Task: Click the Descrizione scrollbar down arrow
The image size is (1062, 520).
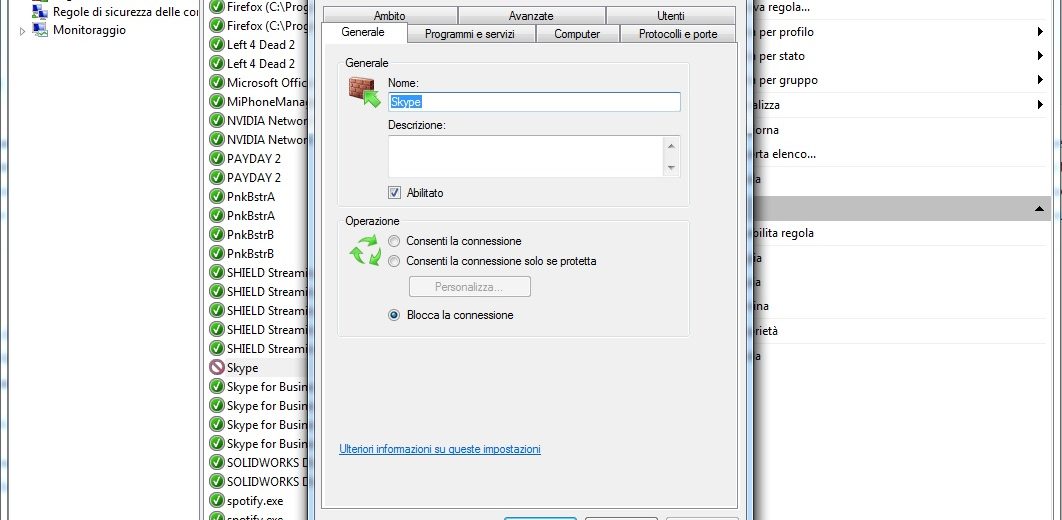Action: pos(671,167)
